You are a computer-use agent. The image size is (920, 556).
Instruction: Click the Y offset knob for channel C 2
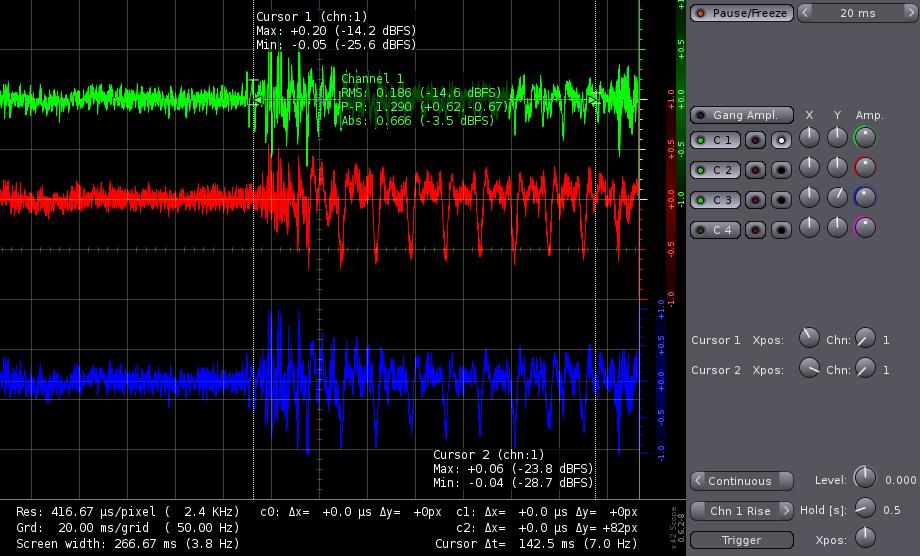point(837,167)
